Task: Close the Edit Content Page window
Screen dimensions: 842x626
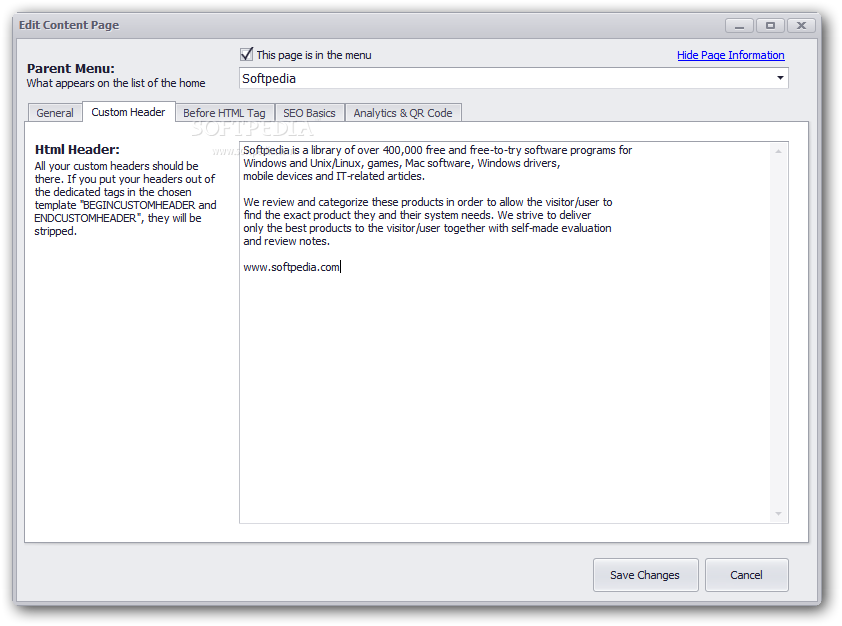Action: pos(801,25)
